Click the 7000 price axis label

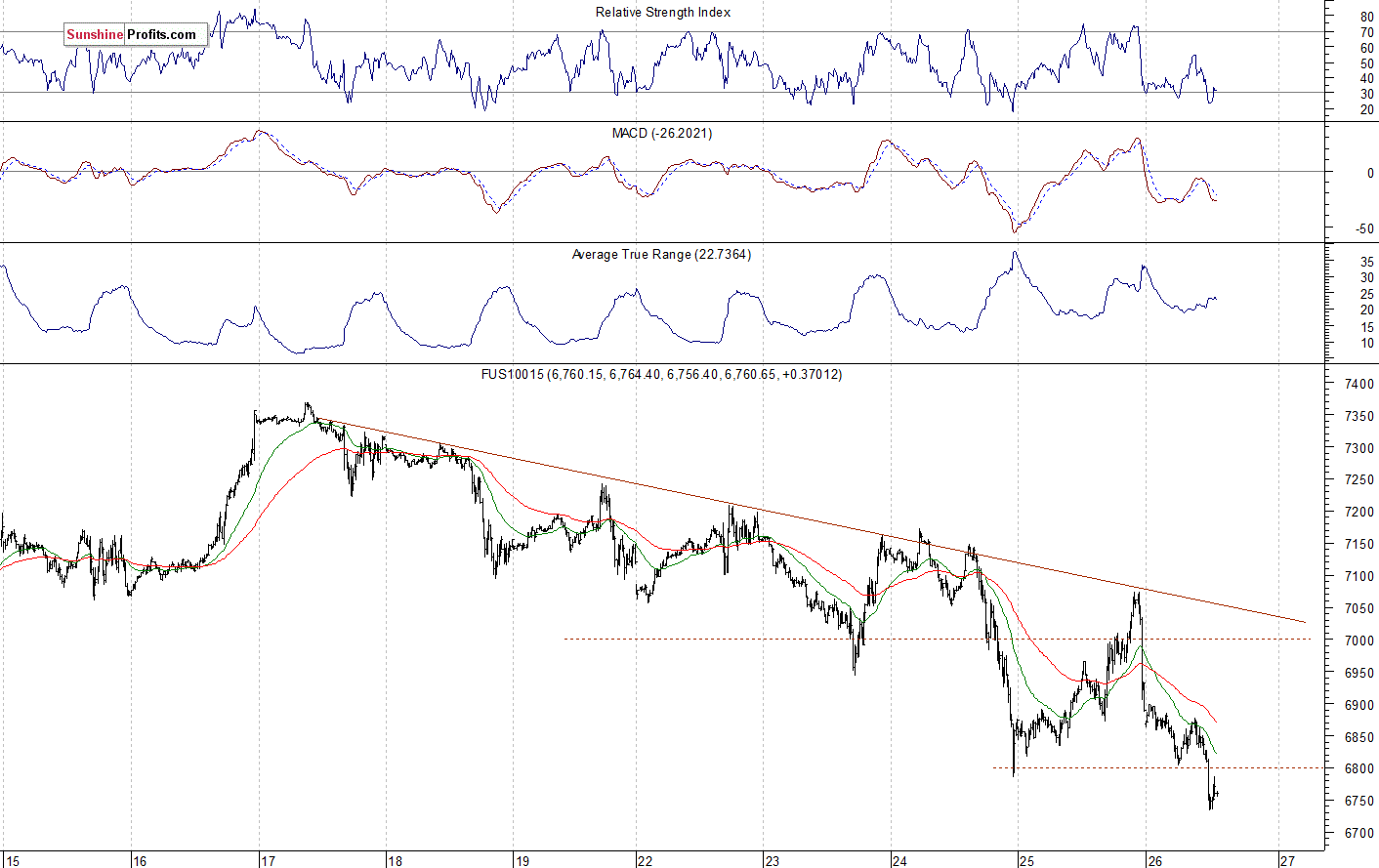pyautogui.click(x=1358, y=641)
